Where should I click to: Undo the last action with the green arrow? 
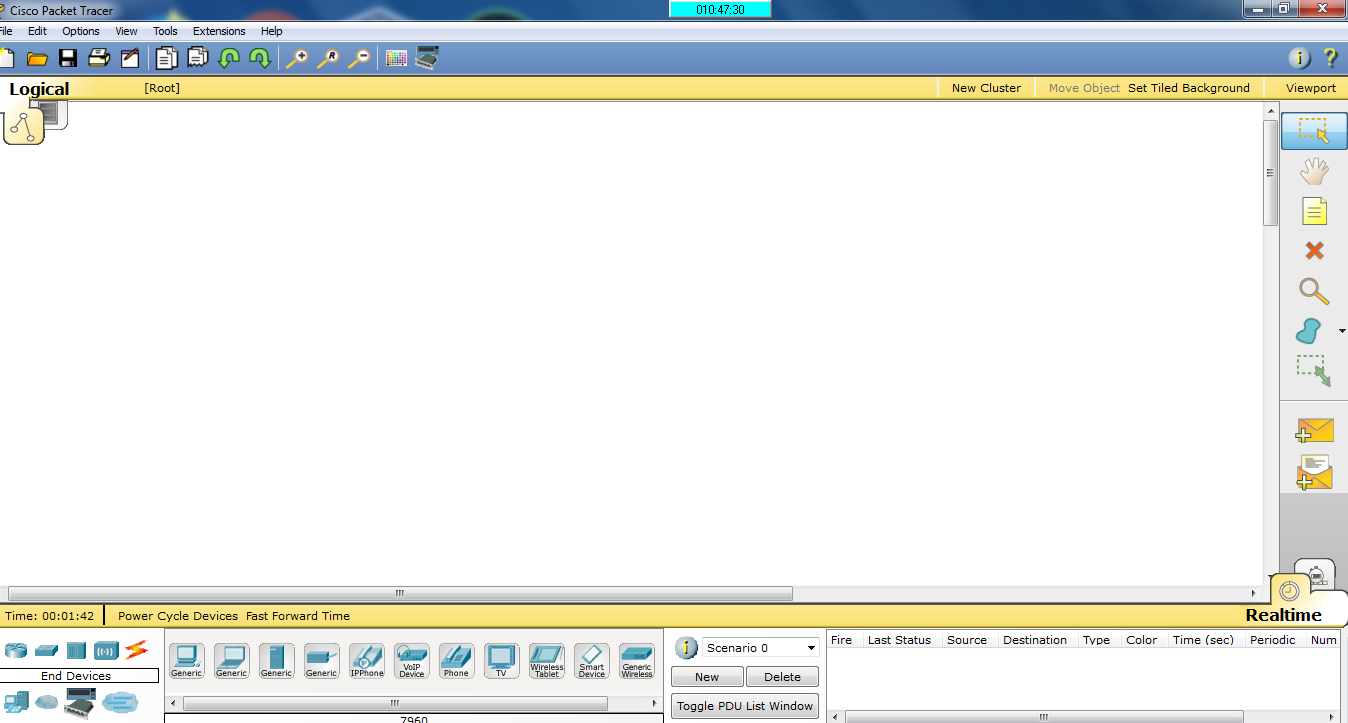pos(229,58)
